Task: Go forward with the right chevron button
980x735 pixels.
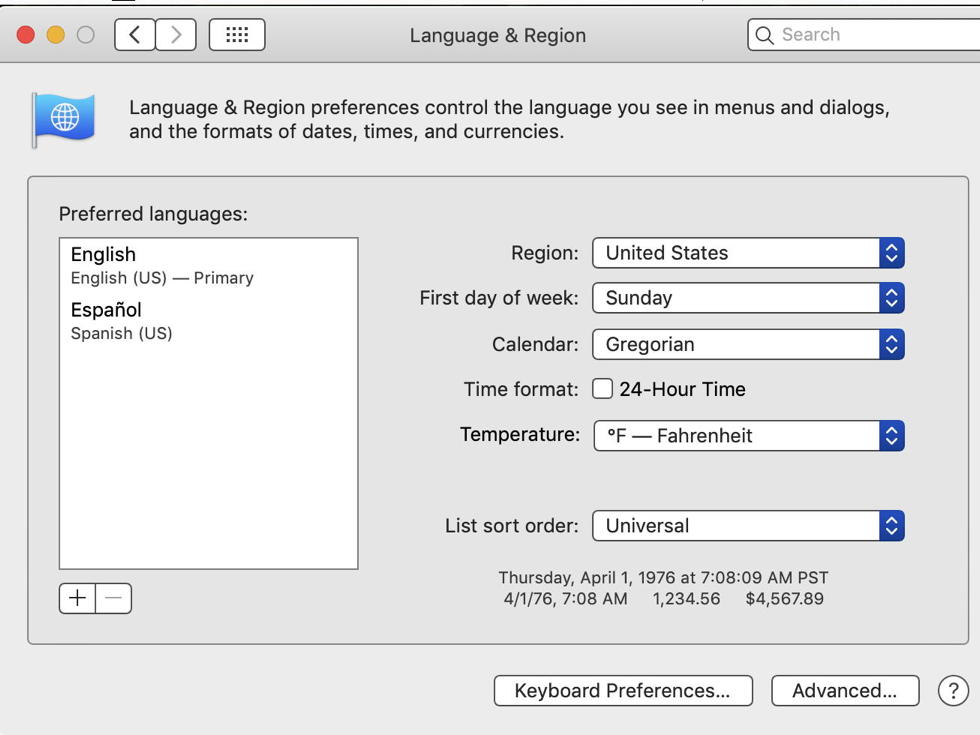Action: pos(176,34)
